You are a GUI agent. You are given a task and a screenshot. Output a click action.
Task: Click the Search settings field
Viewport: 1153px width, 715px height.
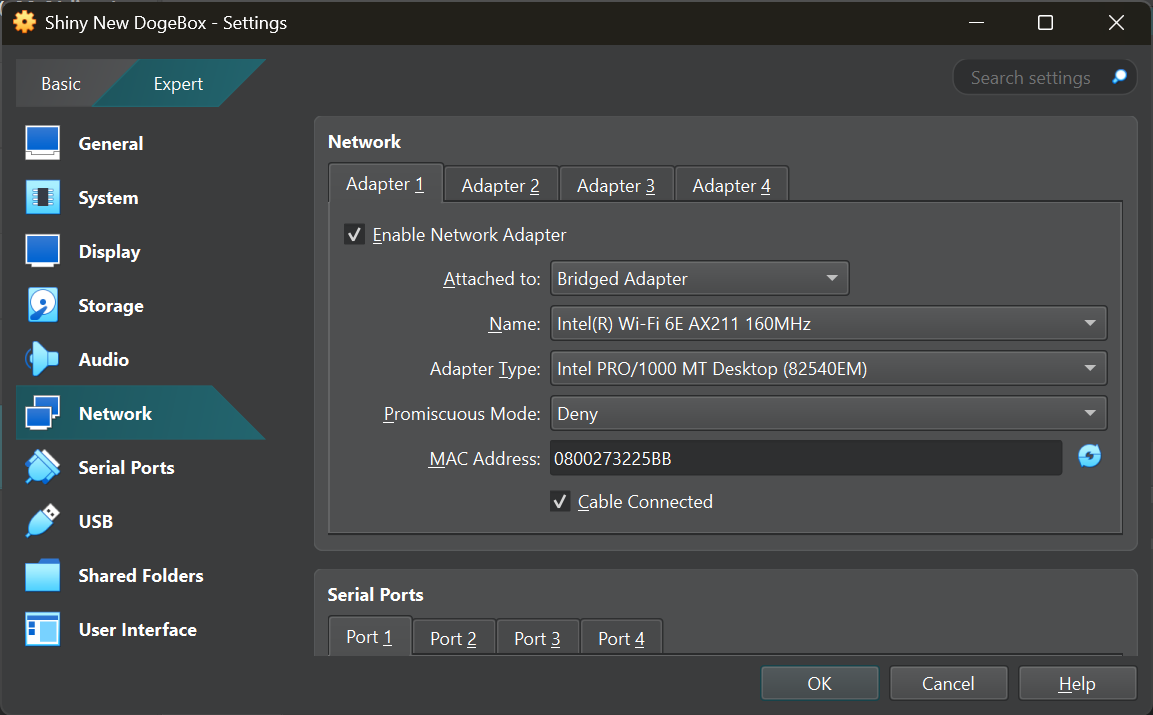click(x=1045, y=77)
